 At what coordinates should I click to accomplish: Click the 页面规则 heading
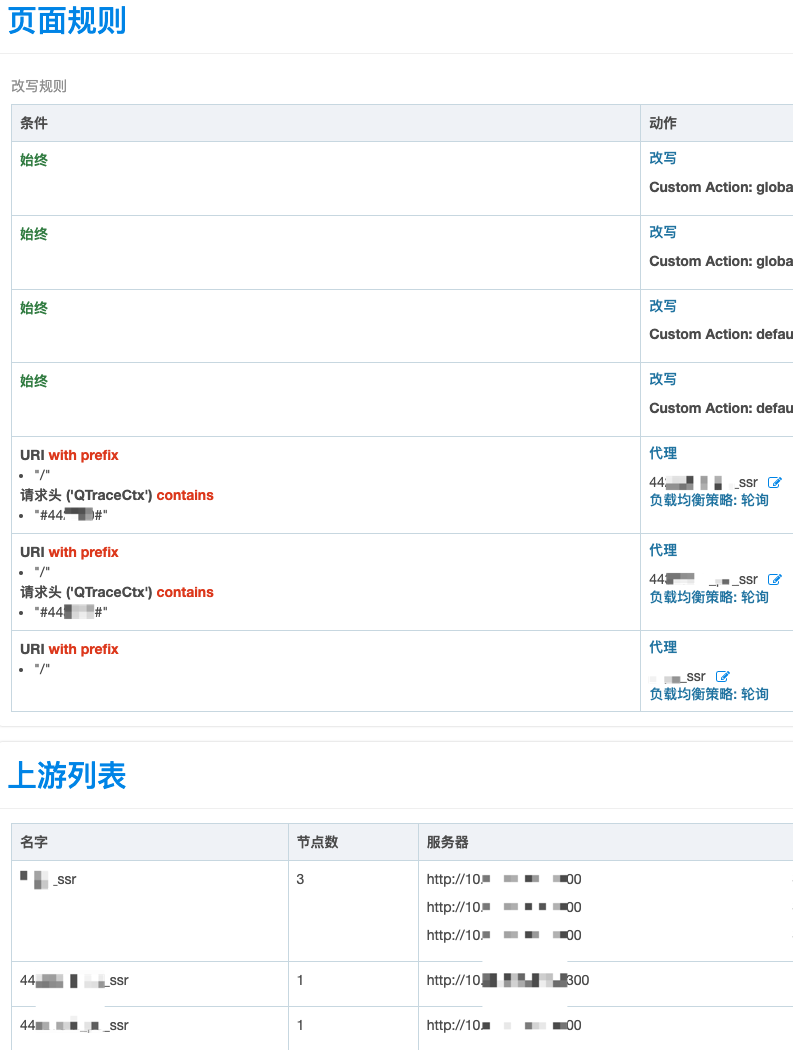67,20
